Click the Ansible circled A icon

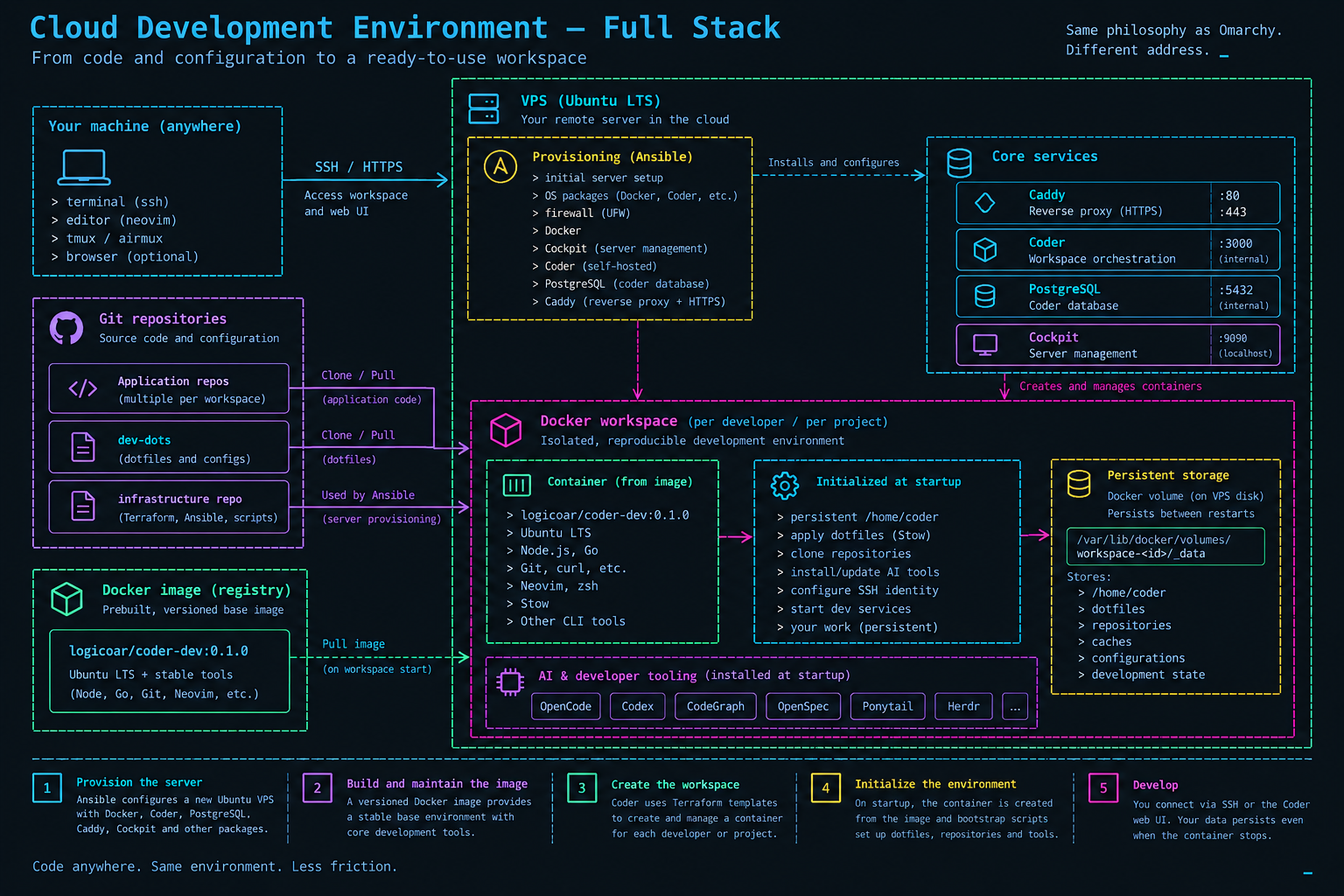pyautogui.click(x=500, y=166)
